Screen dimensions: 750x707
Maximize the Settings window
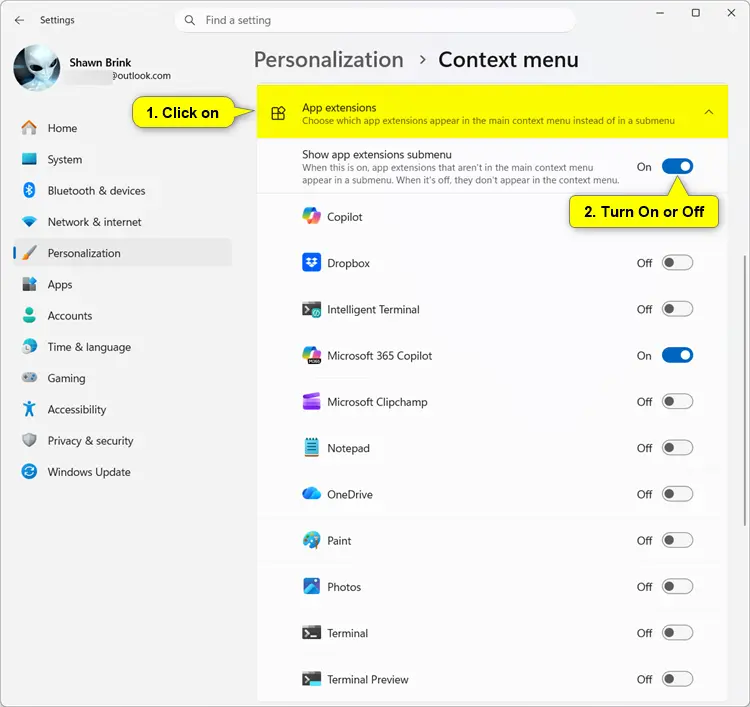[x=696, y=13]
